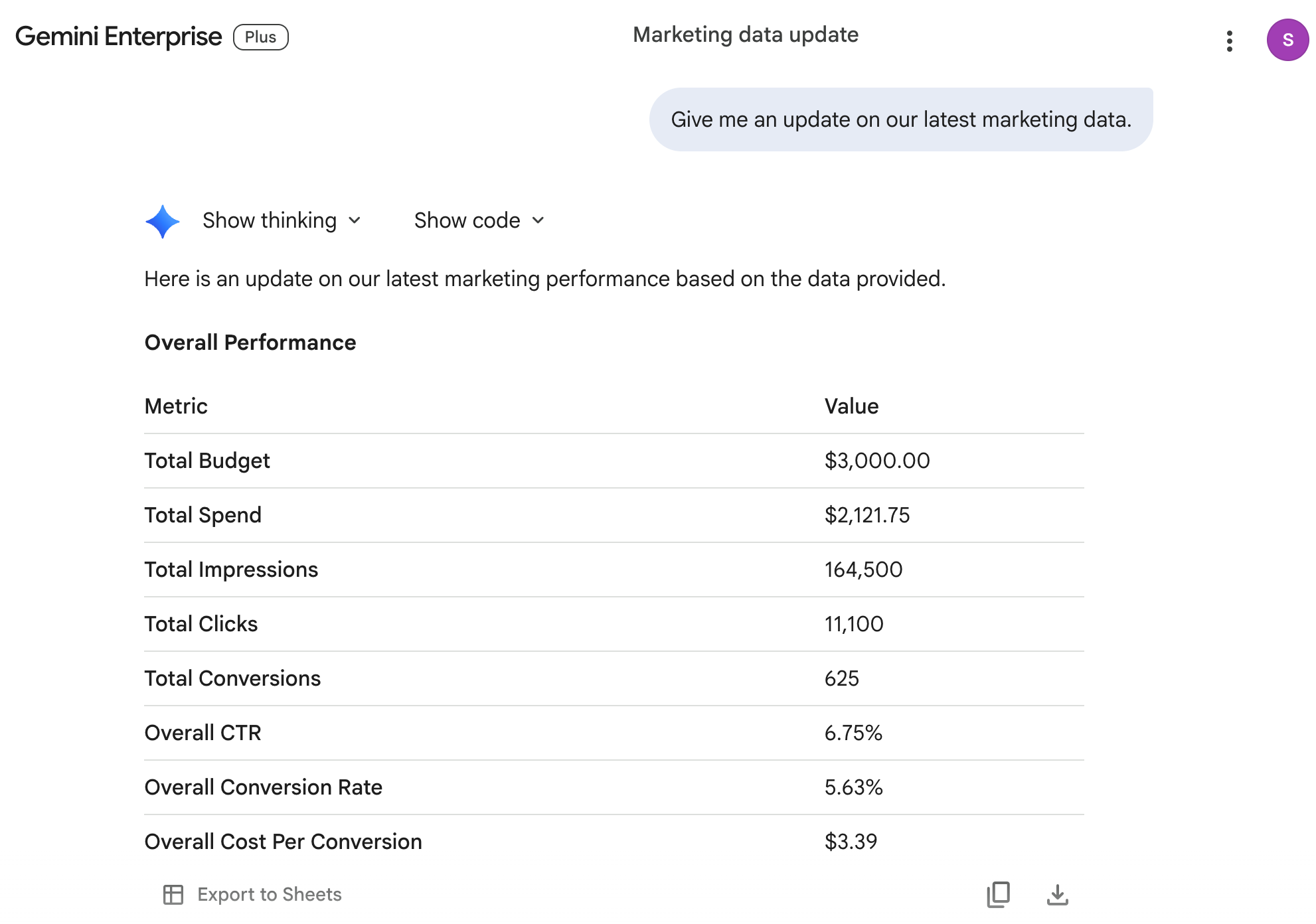Click the Total Budget value $3,000.00
Image resolution: width=1316 pixels, height=924 pixels.
(x=877, y=461)
